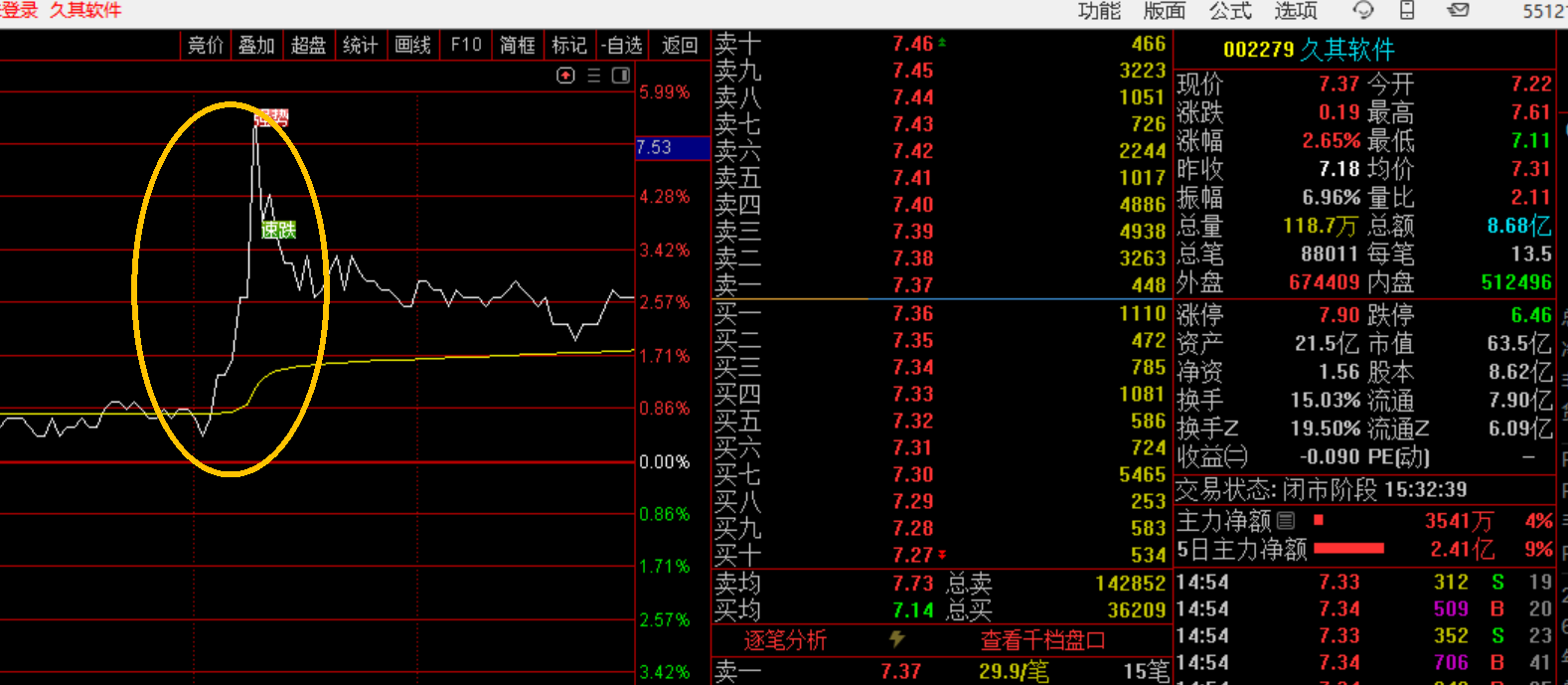Click the 外盘 value 674409
The height and width of the screenshot is (685, 1568).
tap(1325, 282)
